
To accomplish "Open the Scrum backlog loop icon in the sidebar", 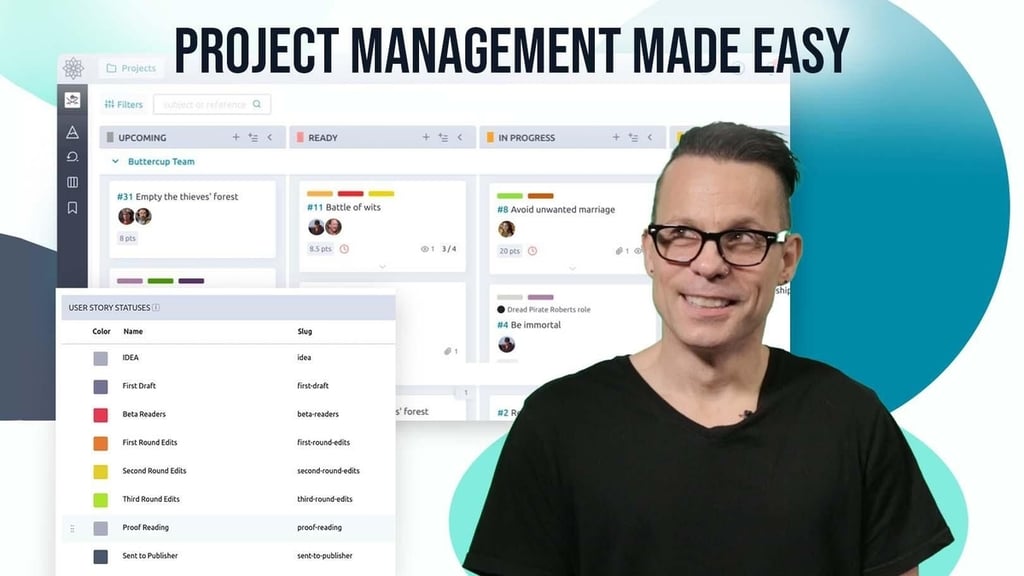I will (x=72, y=157).
